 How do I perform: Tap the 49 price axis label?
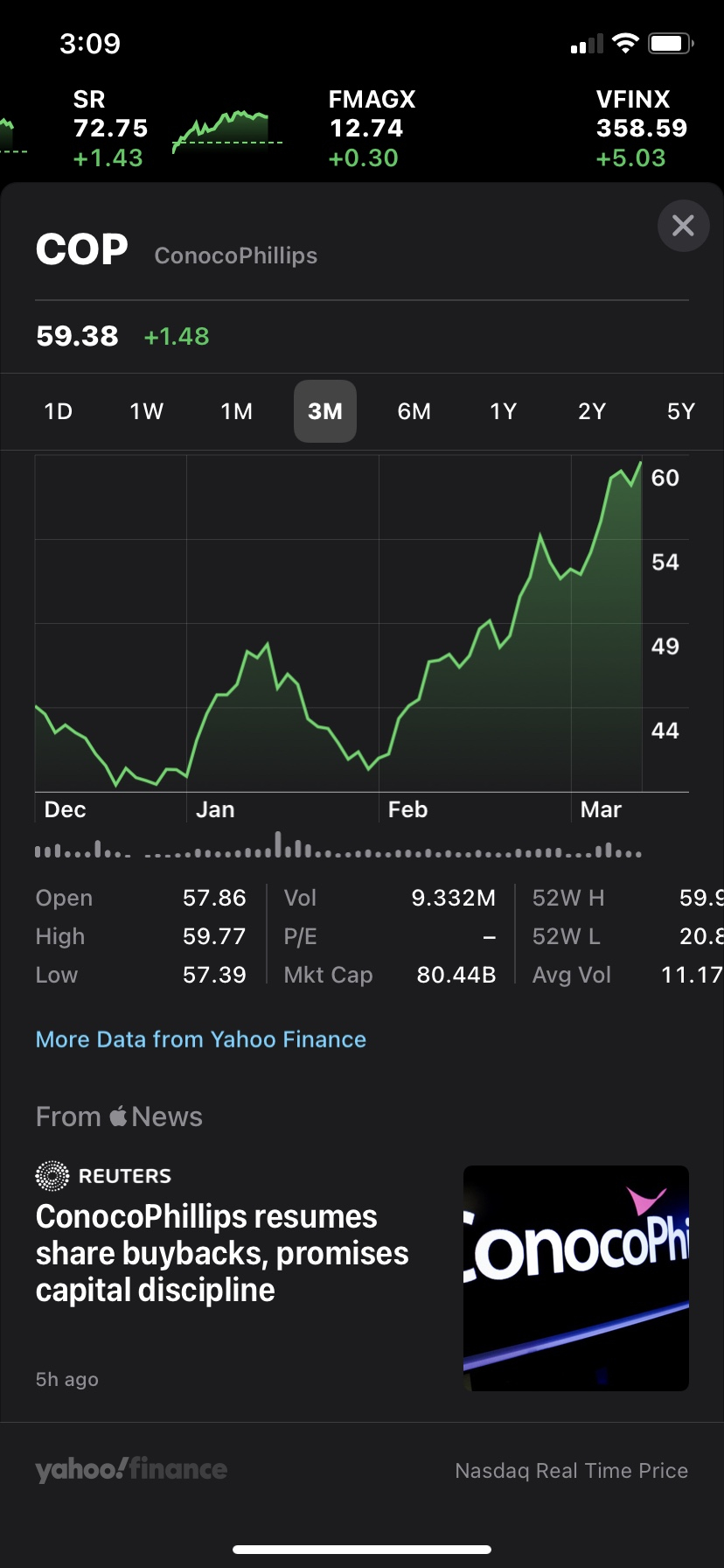[x=665, y=646]
